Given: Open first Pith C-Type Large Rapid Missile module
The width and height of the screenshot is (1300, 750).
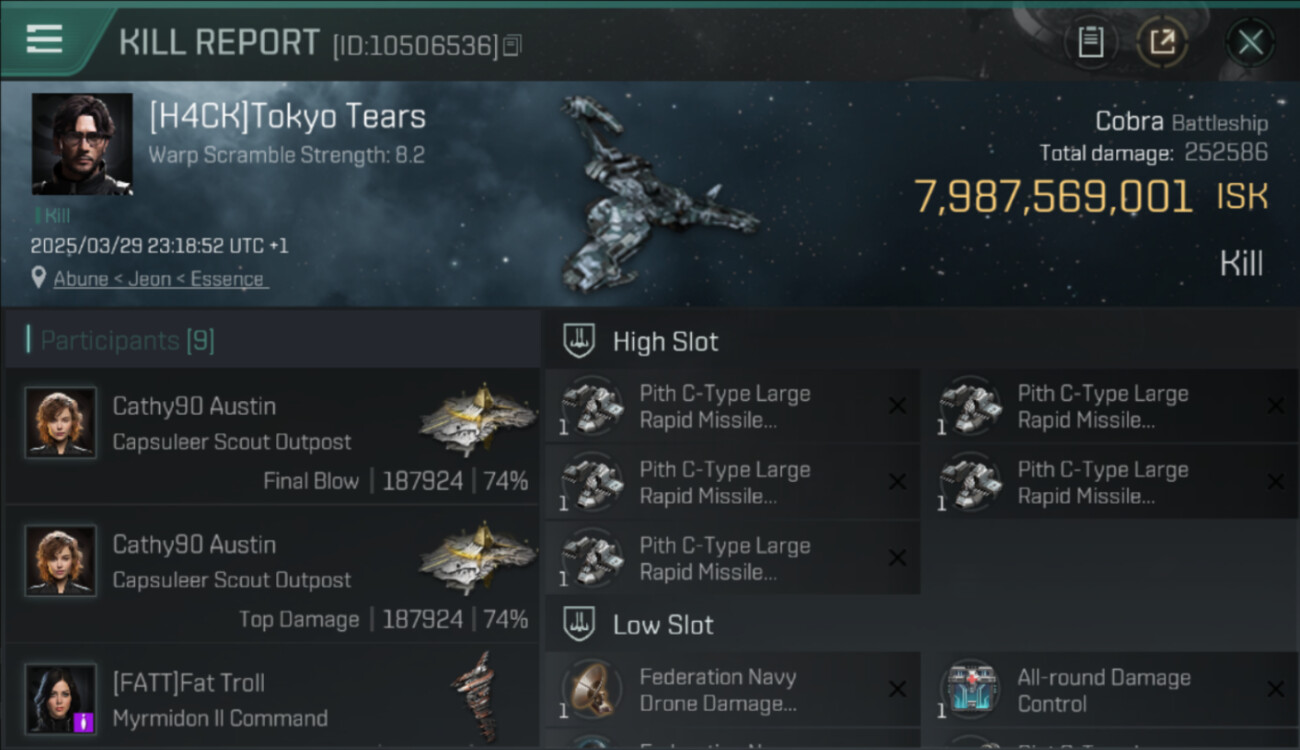Looking at the screenshot, I should [732, 406].
